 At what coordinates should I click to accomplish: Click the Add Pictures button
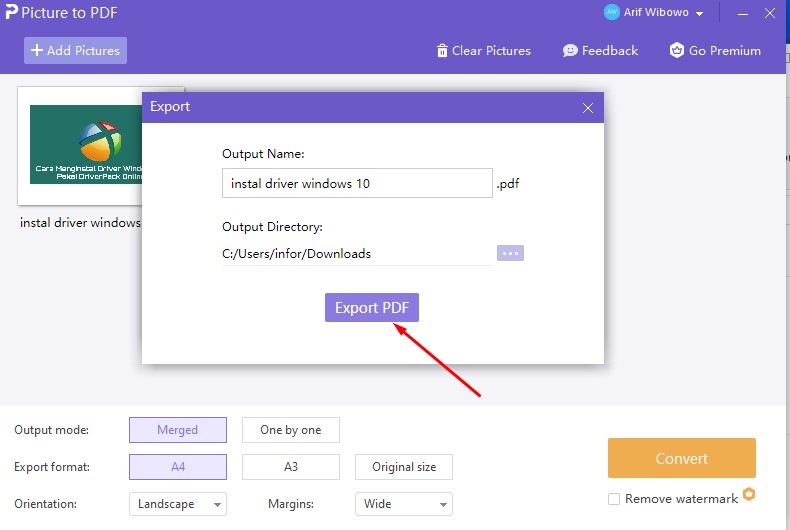[75, 51]
